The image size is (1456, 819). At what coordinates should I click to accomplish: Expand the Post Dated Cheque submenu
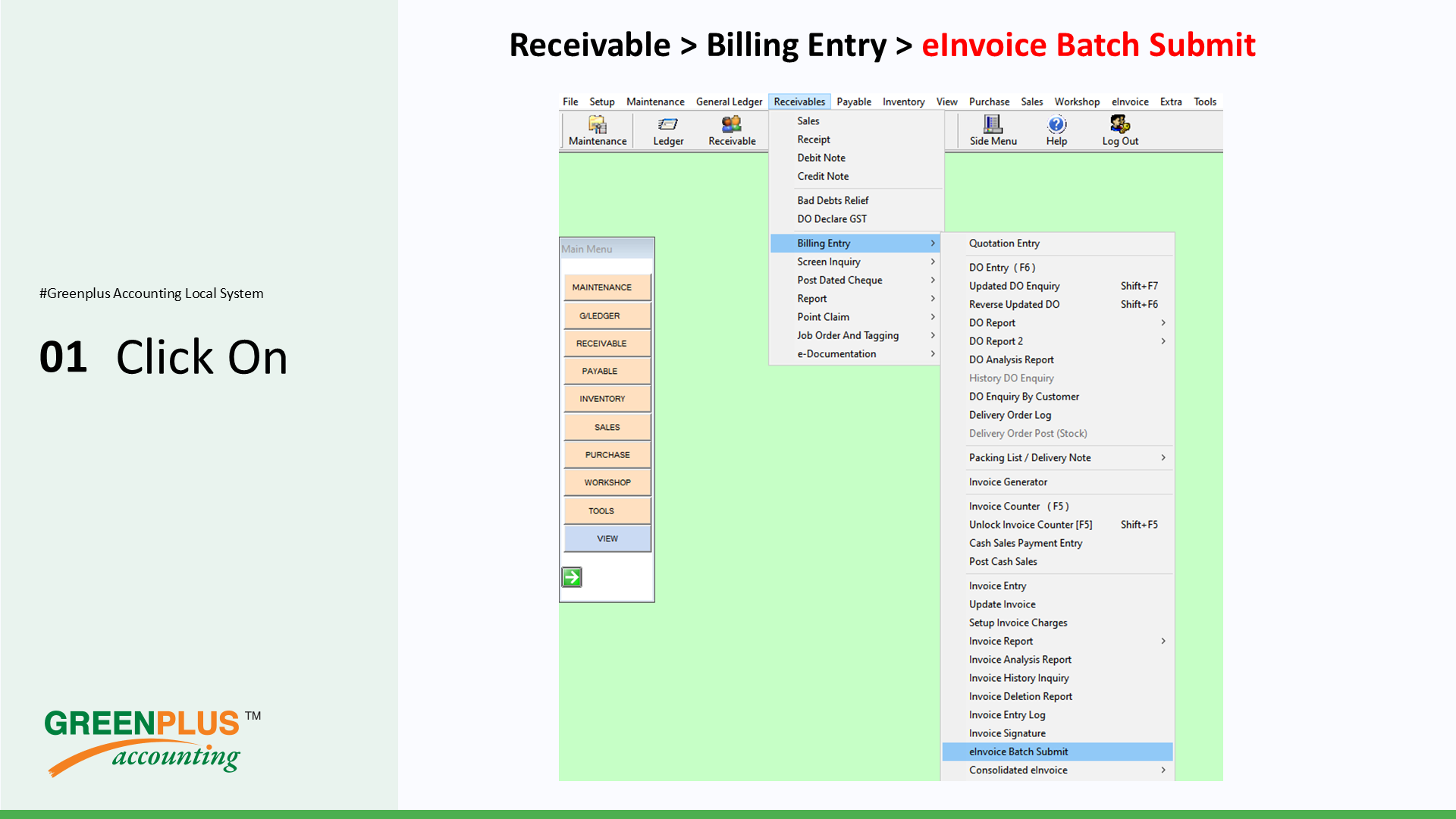[855, 280]
